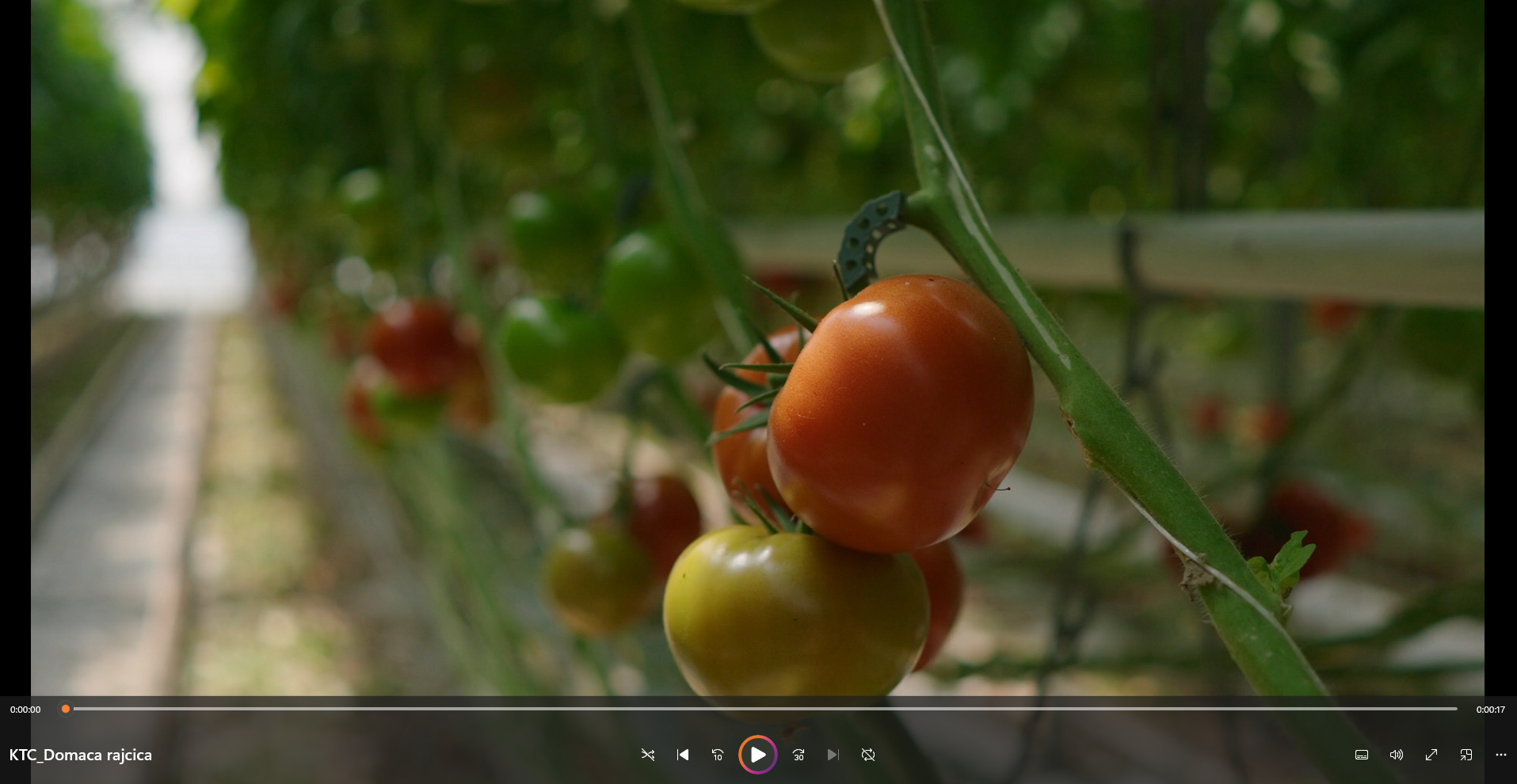
Task: Switch to mini player view
Action: [1466, 755]
